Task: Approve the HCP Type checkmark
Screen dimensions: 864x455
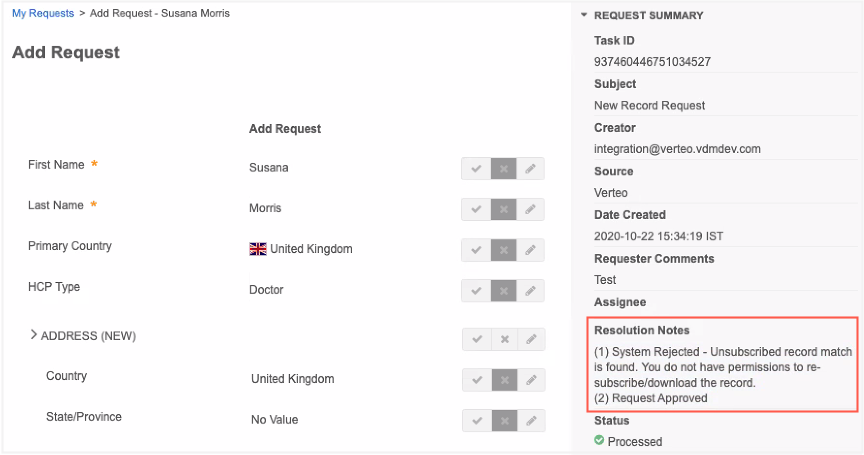Action: (x=476, y=290)
